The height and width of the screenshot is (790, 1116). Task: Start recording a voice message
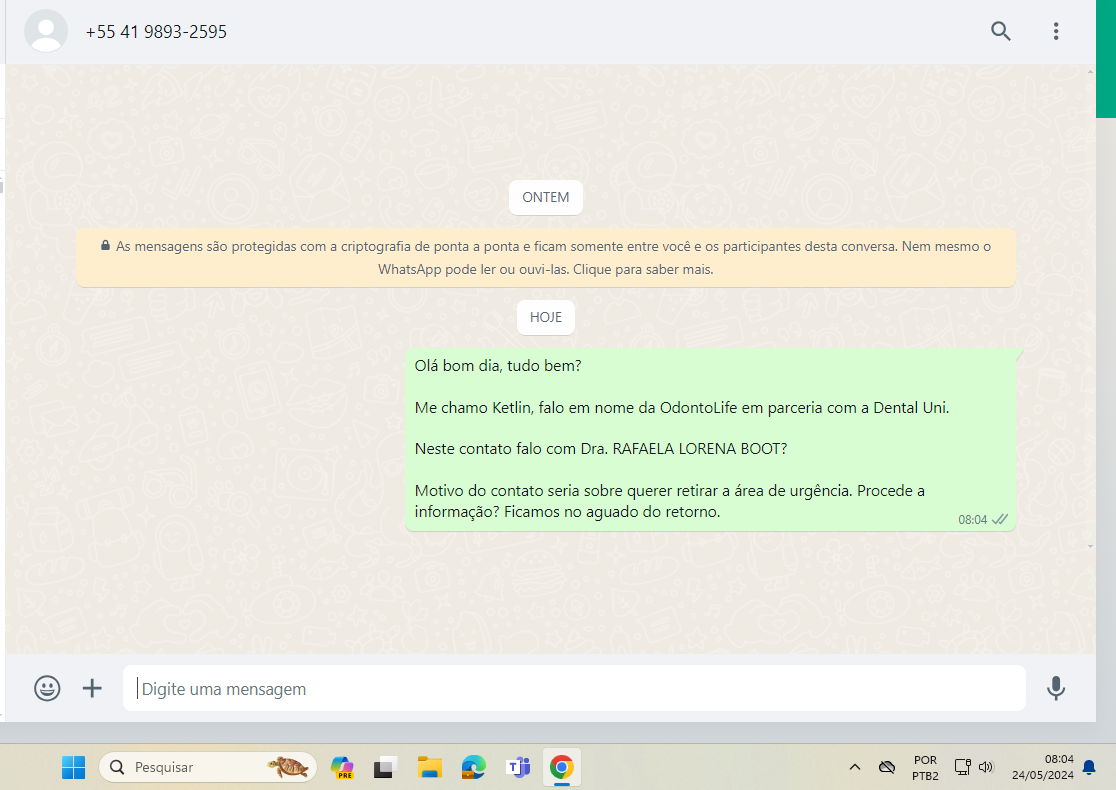1056,688
